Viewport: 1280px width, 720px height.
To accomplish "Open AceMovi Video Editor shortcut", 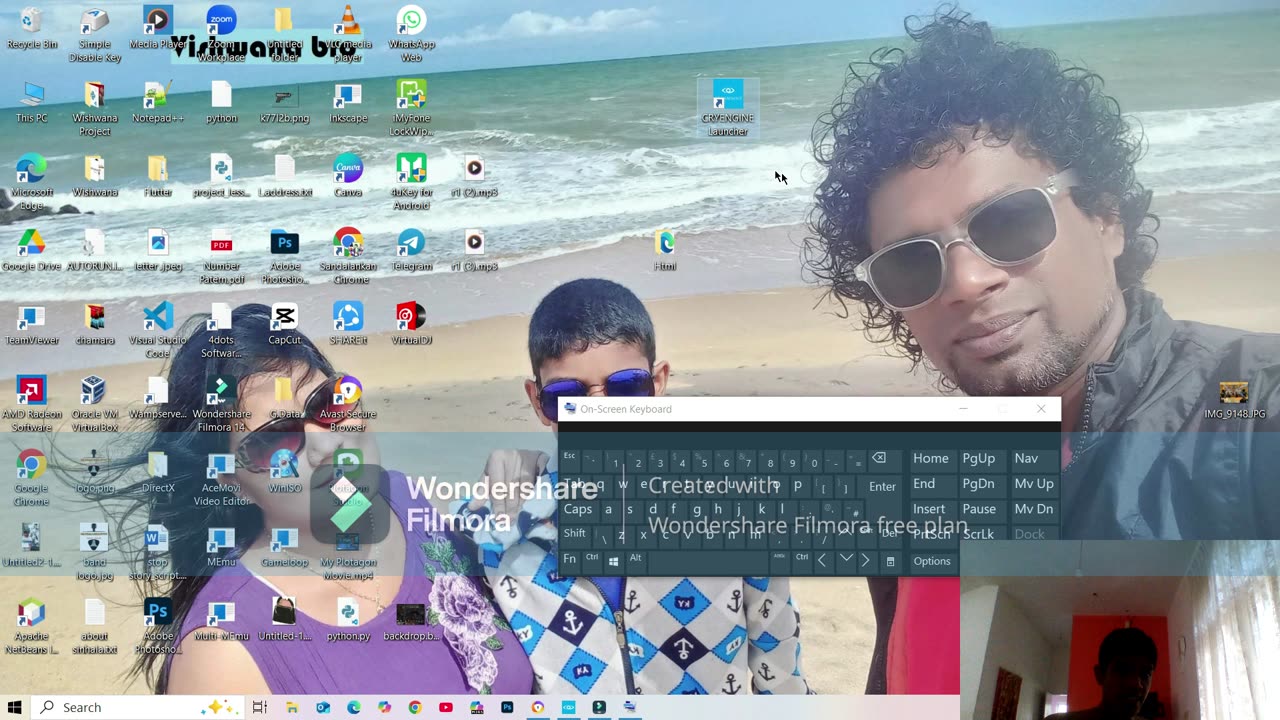I will 221,478.
